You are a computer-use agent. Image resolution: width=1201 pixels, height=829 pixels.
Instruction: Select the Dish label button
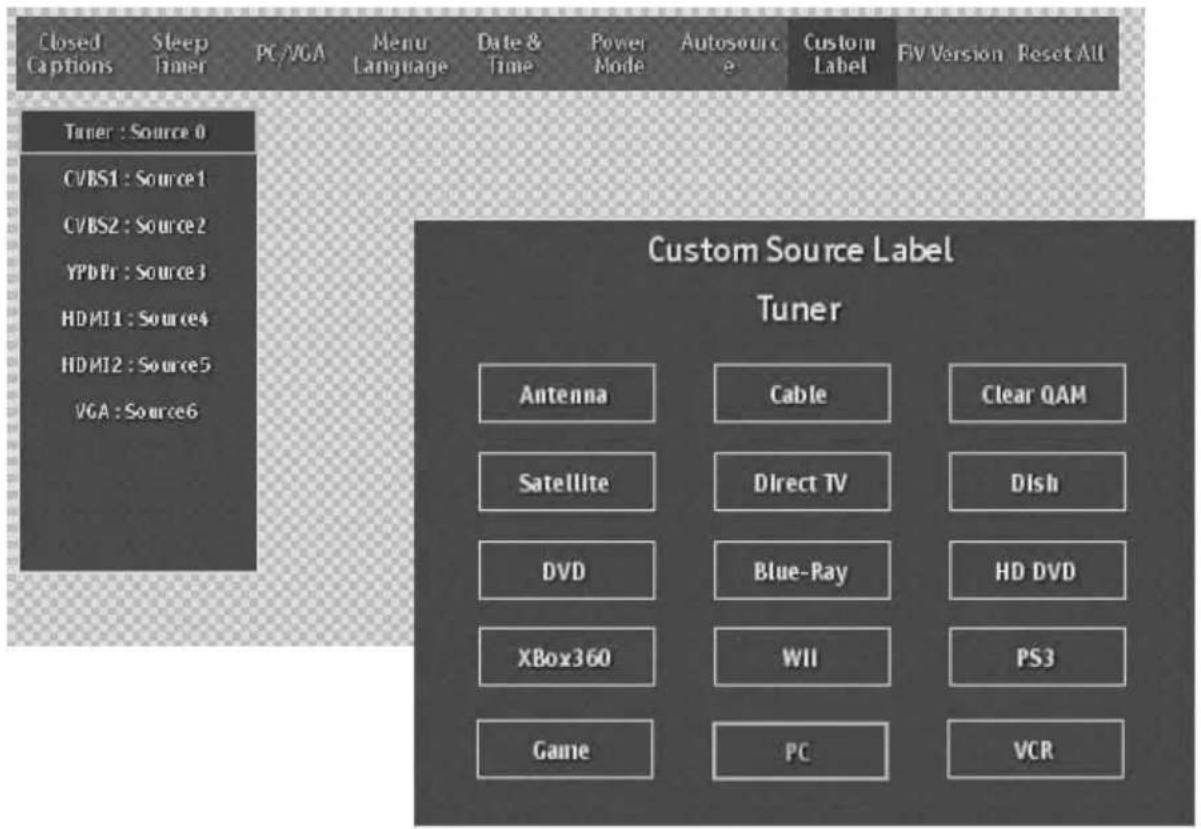(x=1037, y=482)
